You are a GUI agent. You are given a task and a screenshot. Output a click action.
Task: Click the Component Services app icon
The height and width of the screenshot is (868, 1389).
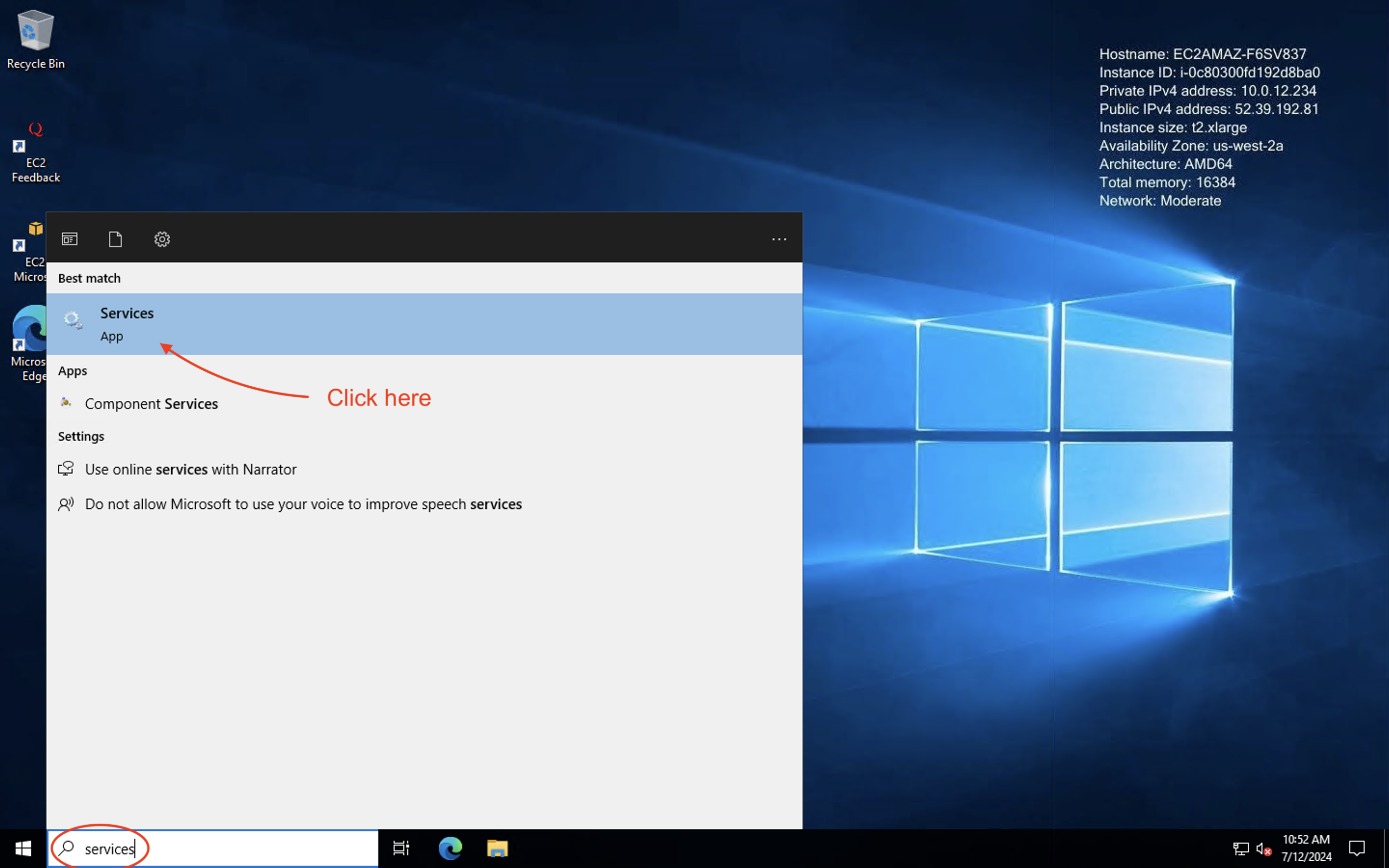(x=66, y=403)
